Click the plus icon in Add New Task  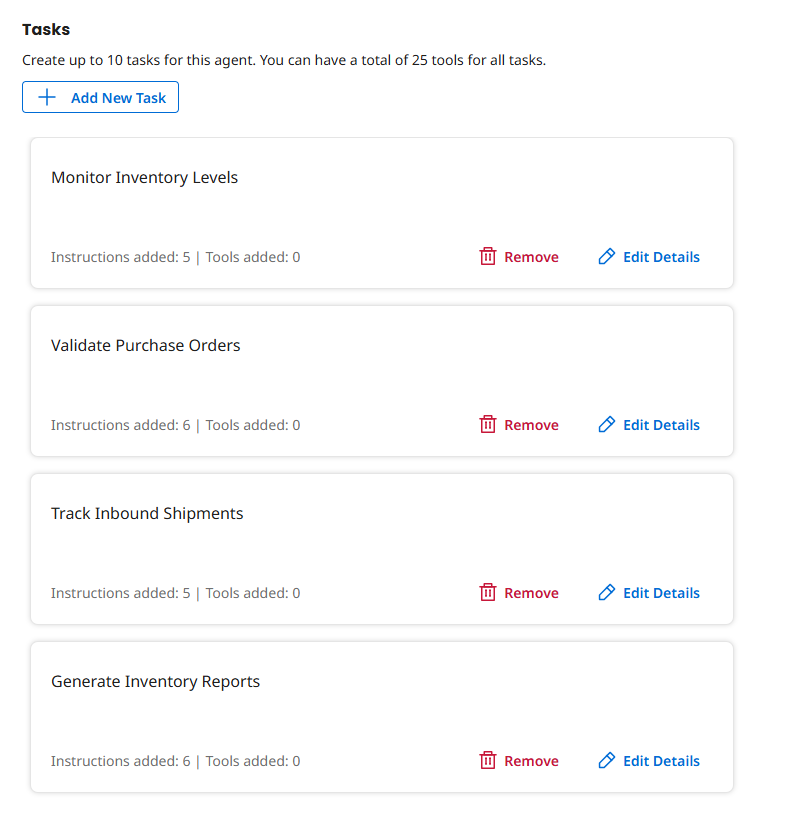[47, 97]
